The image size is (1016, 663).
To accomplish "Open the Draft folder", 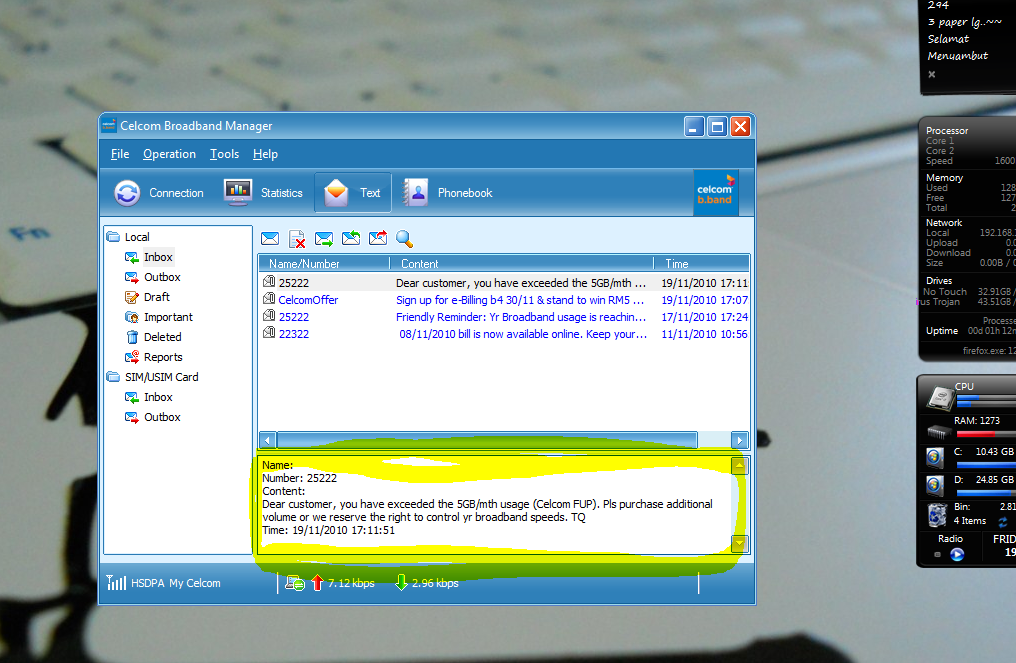I will point(157,297).
